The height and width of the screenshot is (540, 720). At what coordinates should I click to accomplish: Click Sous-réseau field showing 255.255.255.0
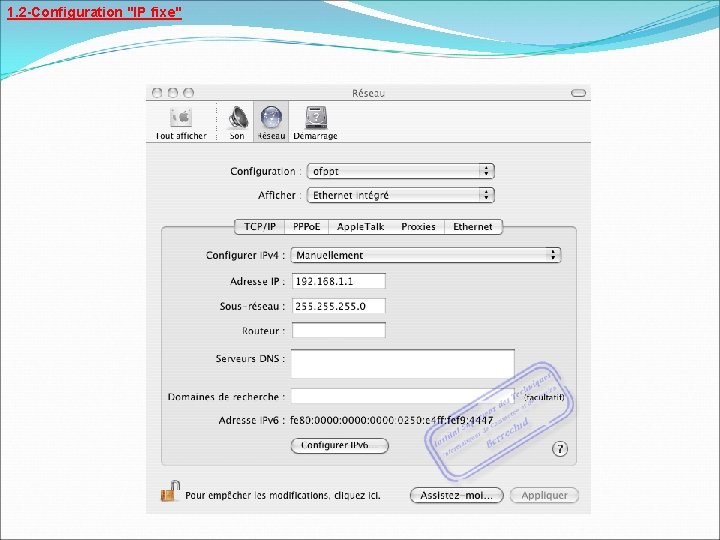[339, 306]
